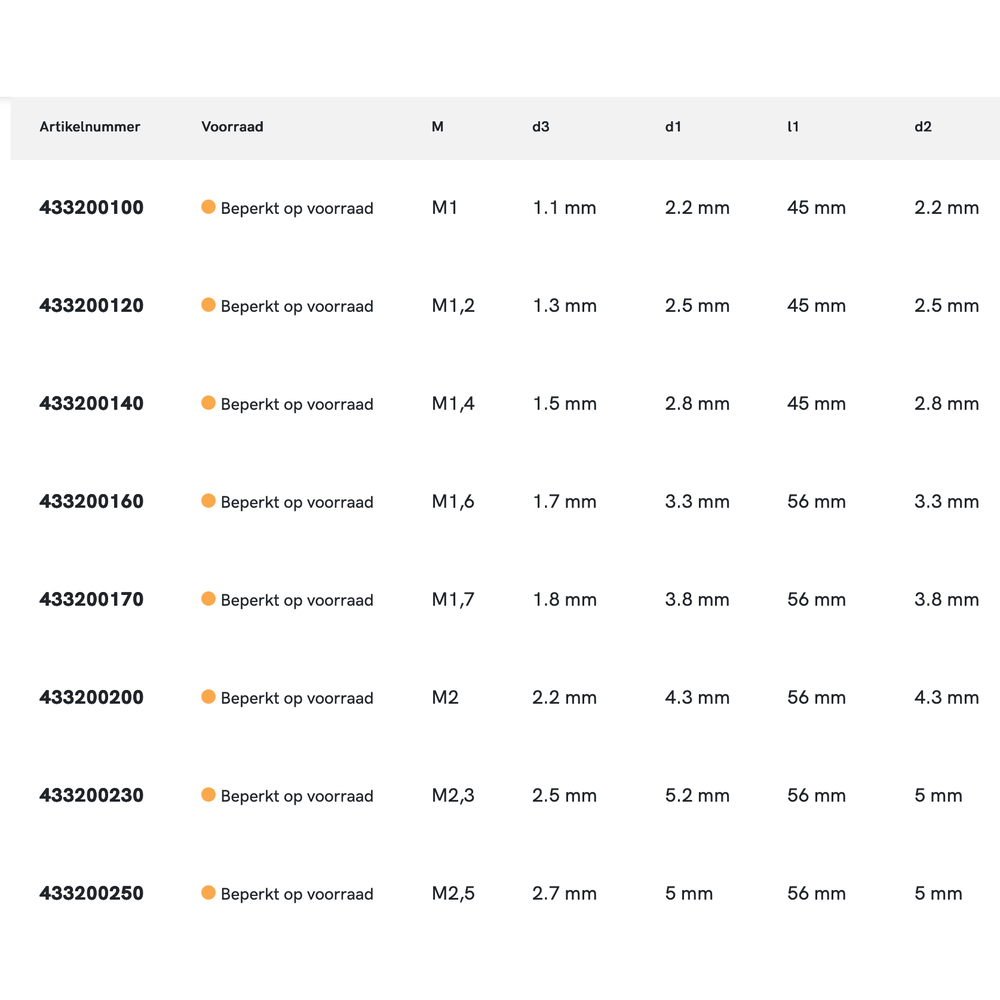Click the d2 column header
The height and width of the screenshot is (1000, 1000).
(923, 127)
